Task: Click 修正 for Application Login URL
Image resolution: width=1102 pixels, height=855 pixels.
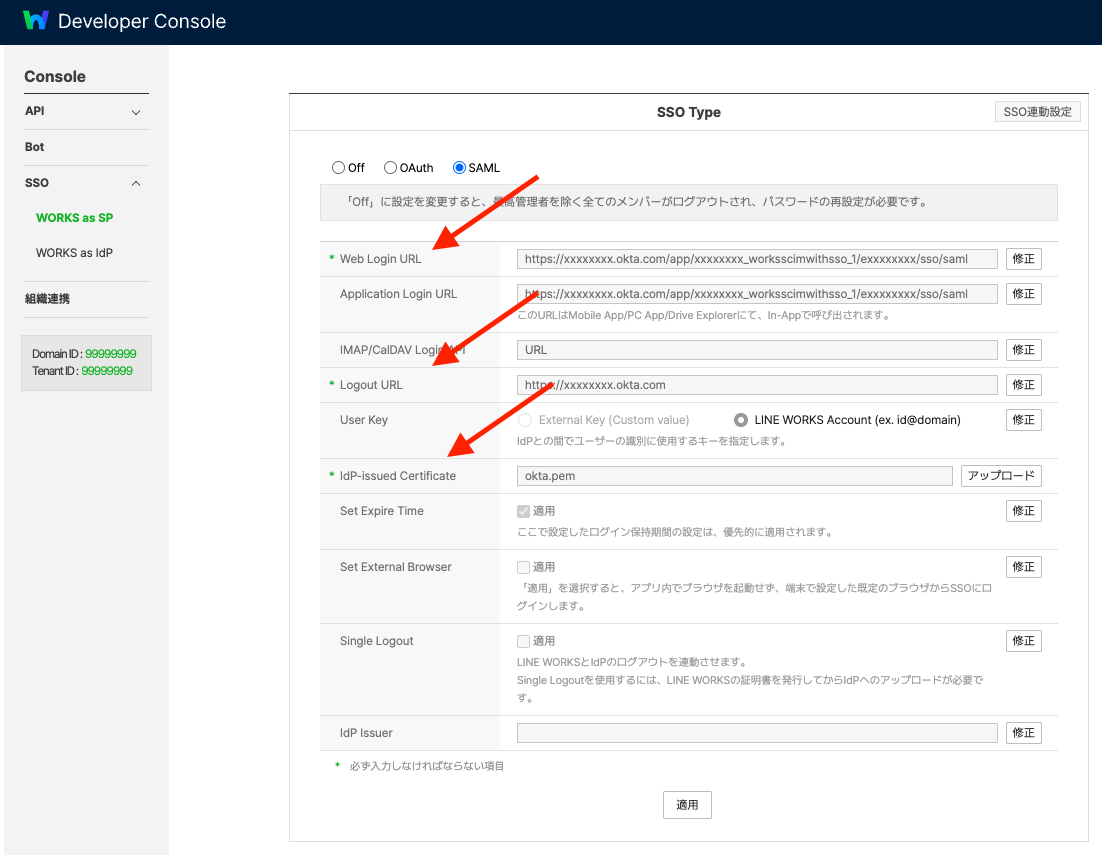Action: pos(1023,294)
